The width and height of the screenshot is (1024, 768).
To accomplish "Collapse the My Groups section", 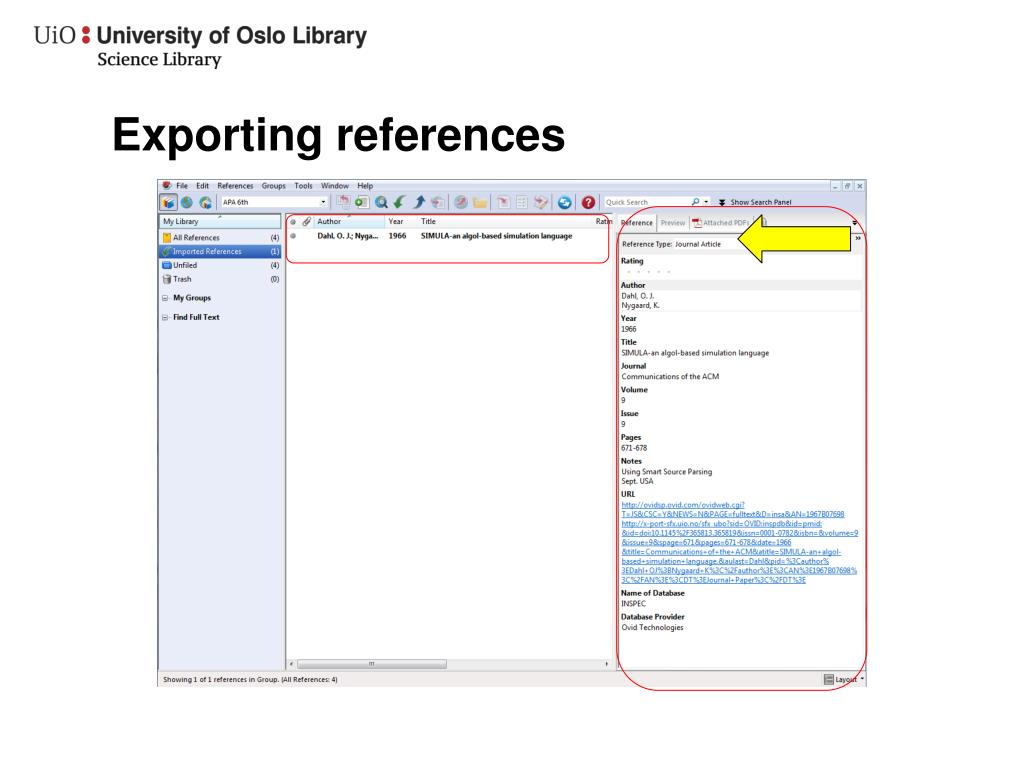I will [x=165, y=298].
